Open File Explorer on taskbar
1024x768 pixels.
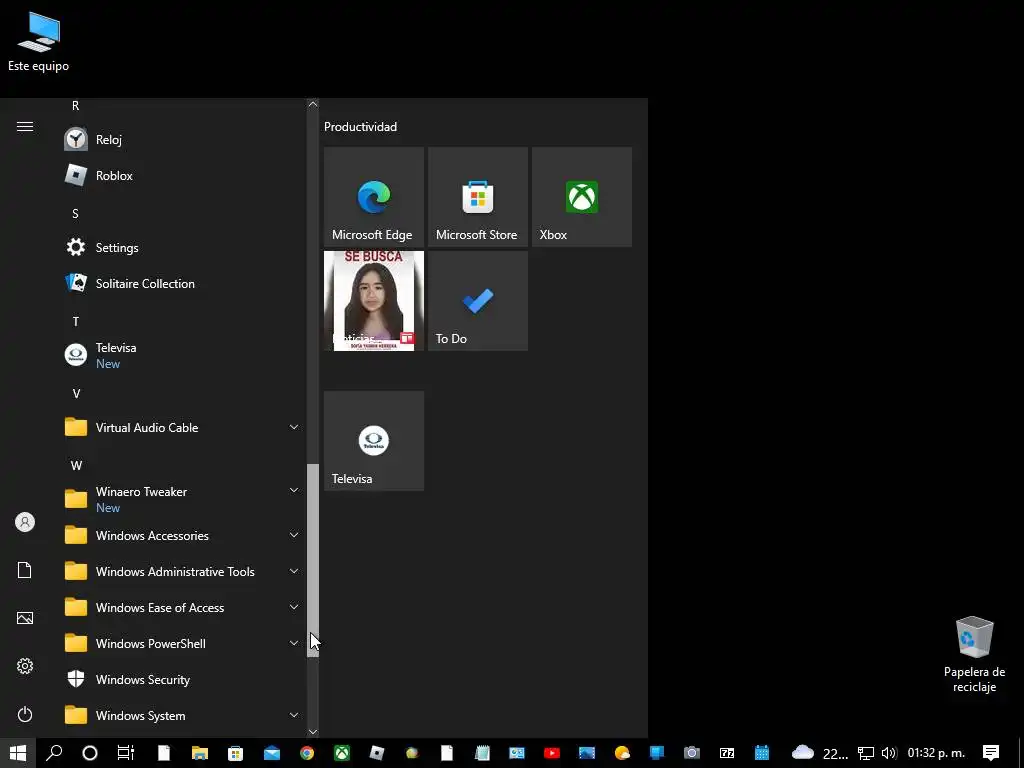[199, 753]
